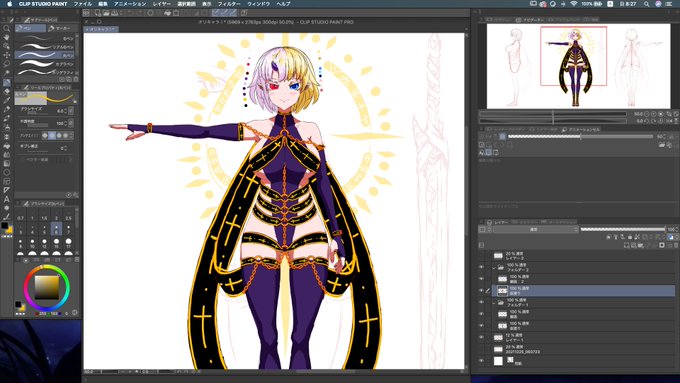
Task: Click the opacity 100 stepper in Tool Property
Action: [x=66, y=123]
